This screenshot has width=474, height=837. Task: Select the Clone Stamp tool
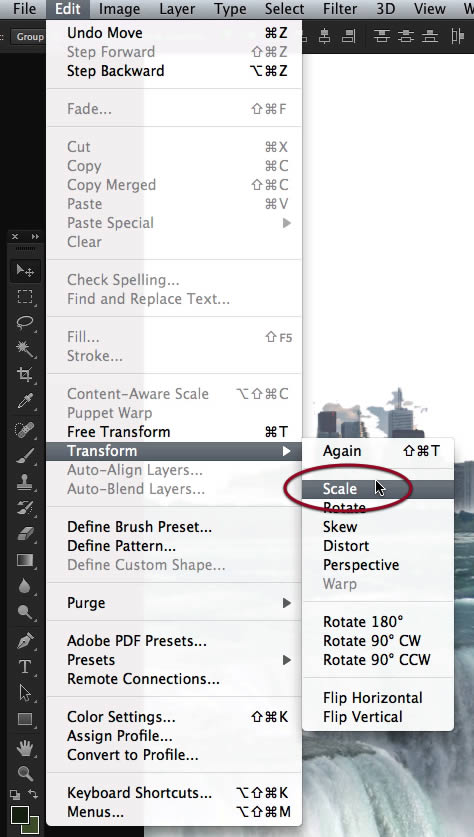25,483
